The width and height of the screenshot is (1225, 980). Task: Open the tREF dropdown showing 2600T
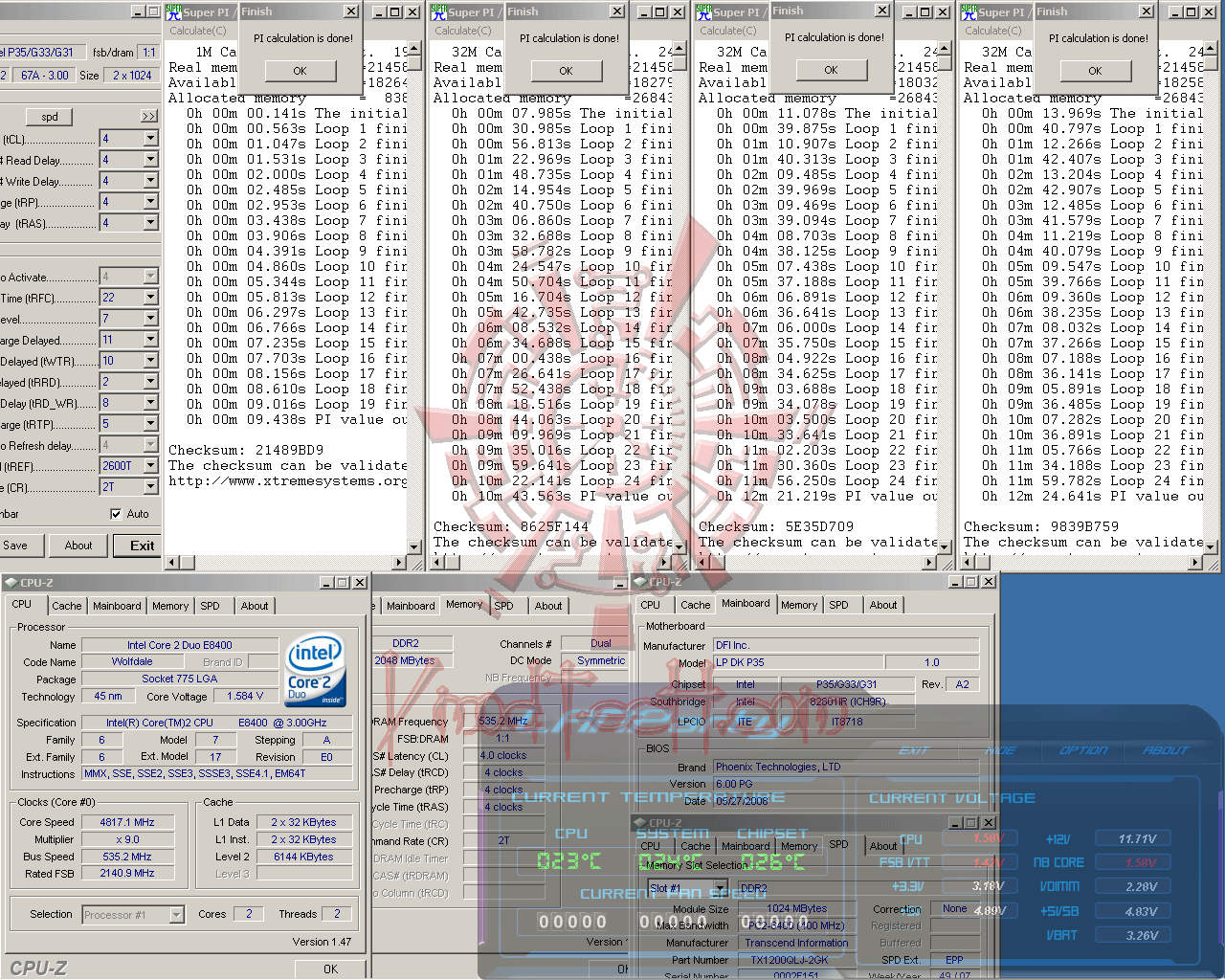tap(150, 466)
